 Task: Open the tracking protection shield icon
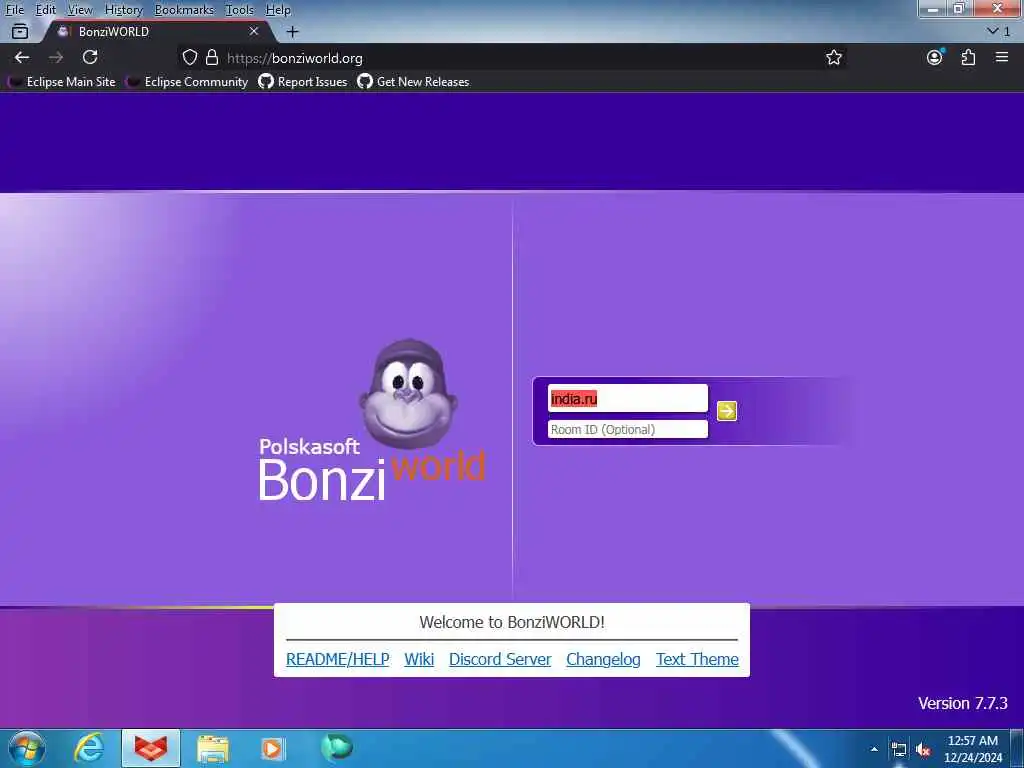[x=189, y=57]
